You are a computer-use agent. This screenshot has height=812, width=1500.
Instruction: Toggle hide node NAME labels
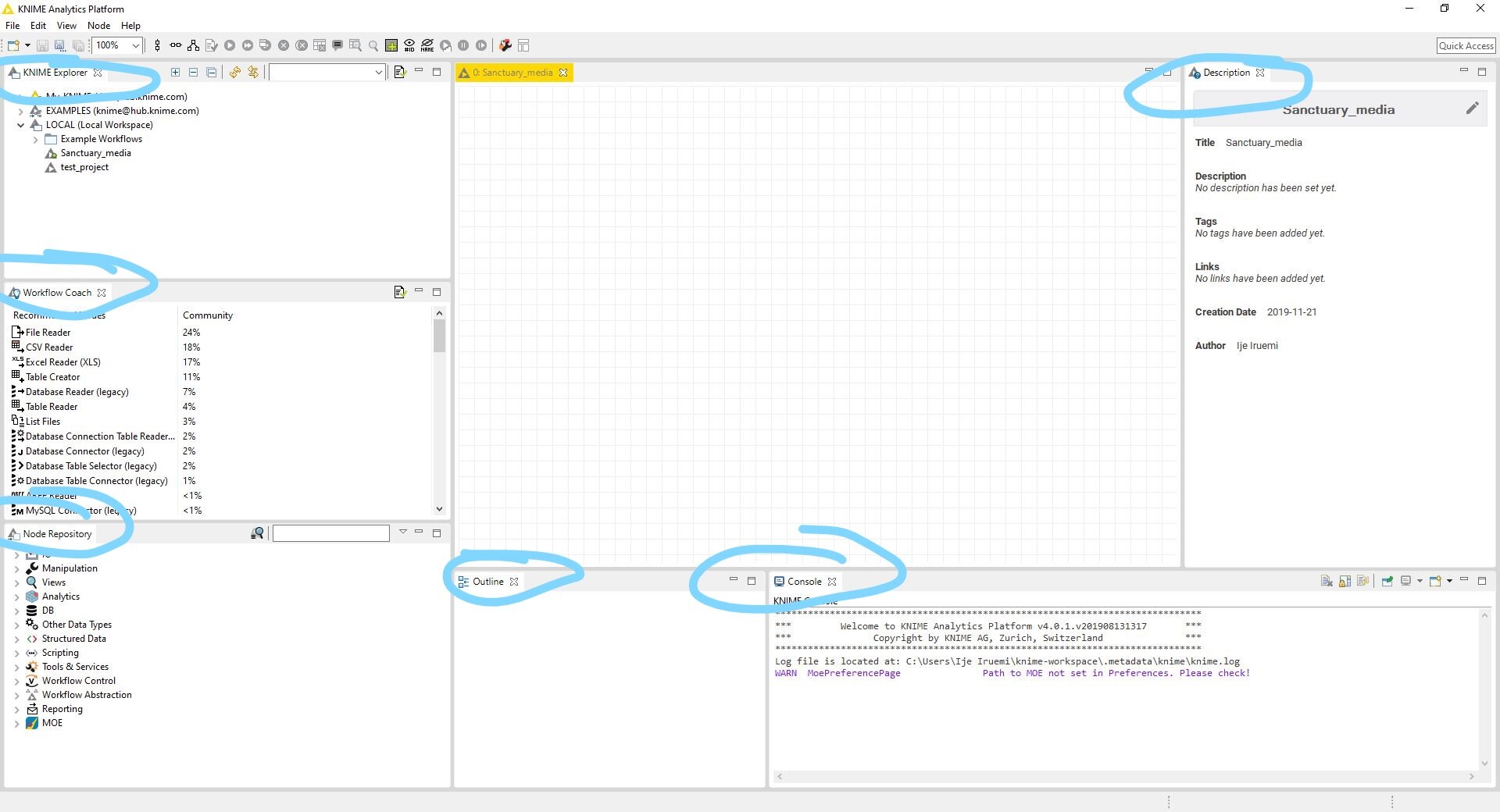427,45
